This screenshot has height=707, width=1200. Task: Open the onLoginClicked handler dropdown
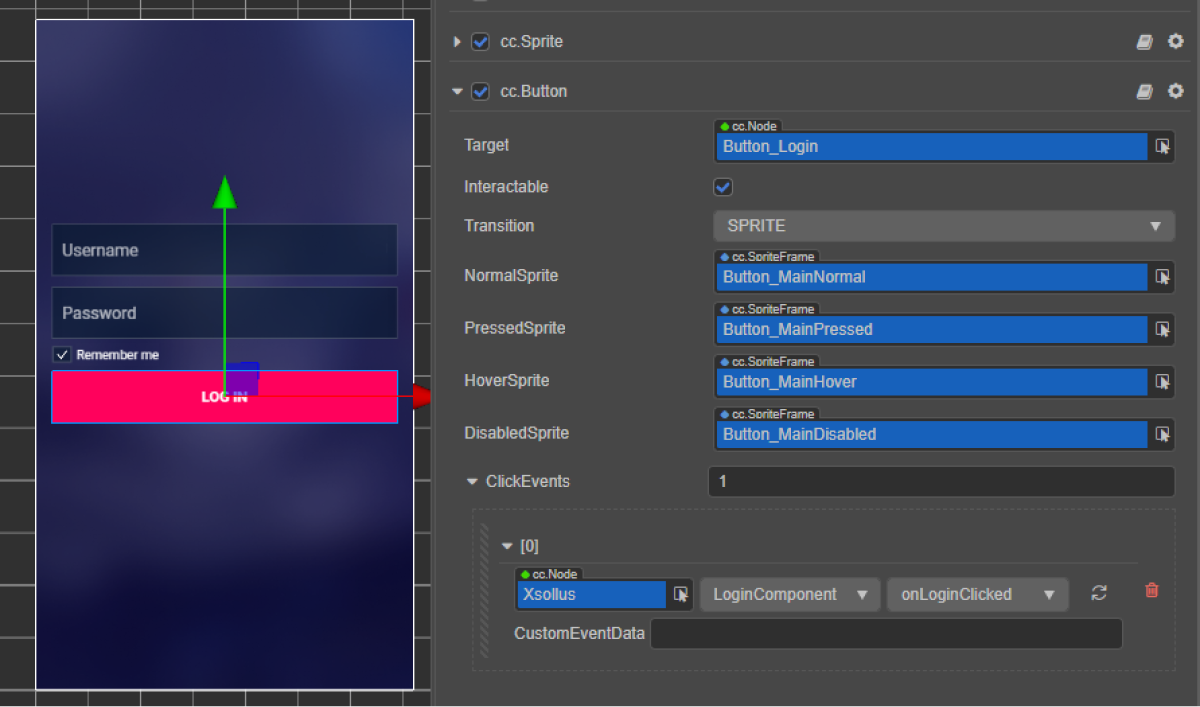[977, 594]
